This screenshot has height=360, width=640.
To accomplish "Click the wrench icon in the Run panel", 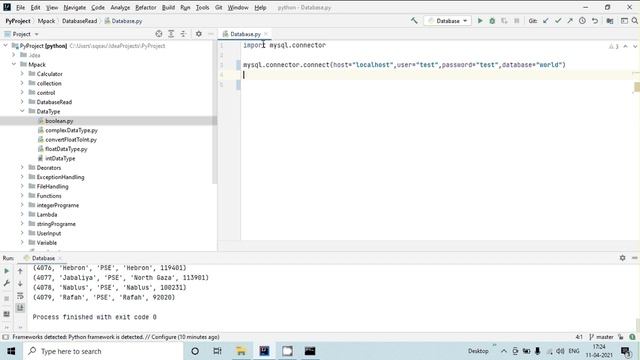I will tap(7, 283).
